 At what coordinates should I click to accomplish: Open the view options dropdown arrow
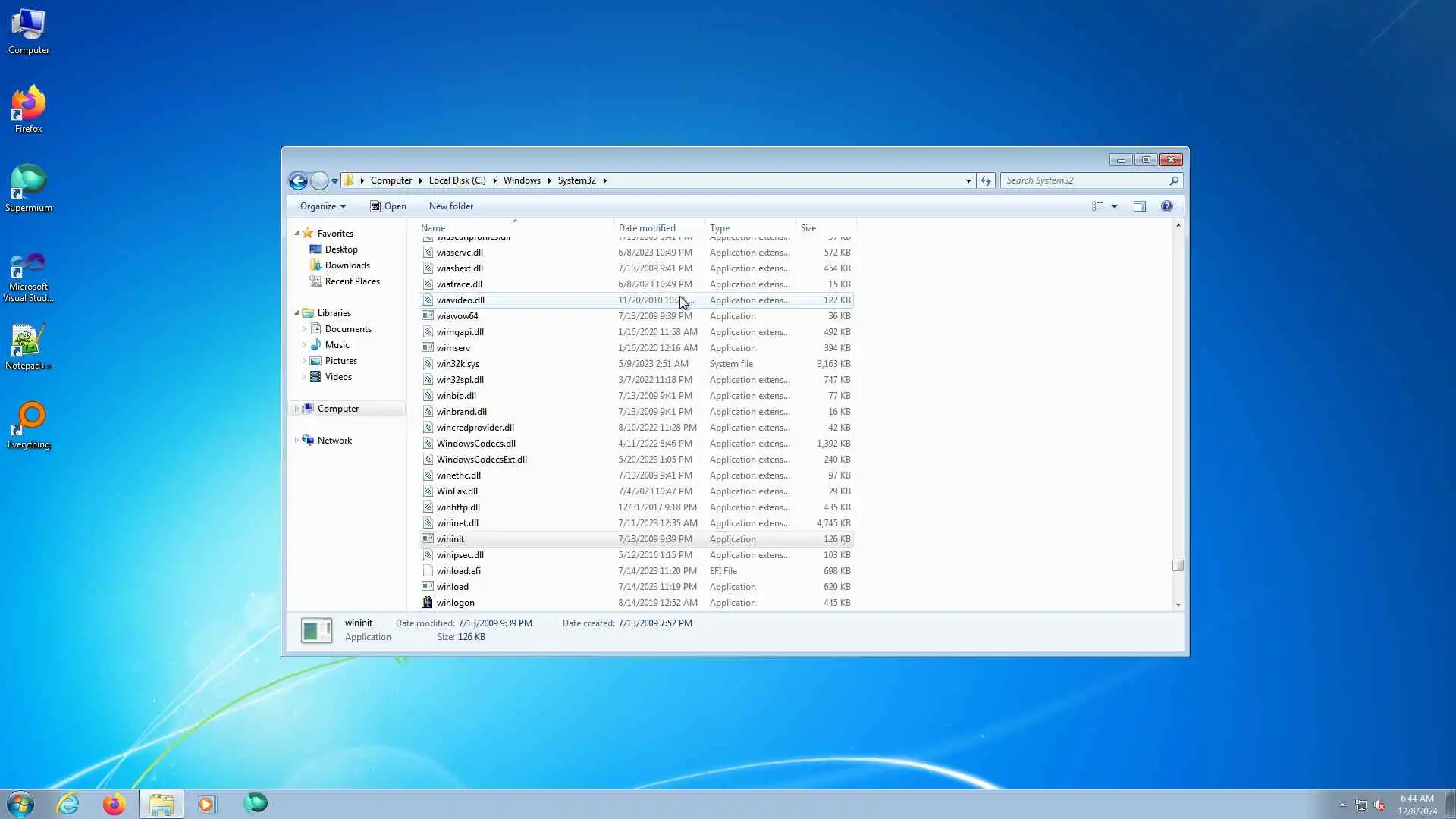[1115, 206]
